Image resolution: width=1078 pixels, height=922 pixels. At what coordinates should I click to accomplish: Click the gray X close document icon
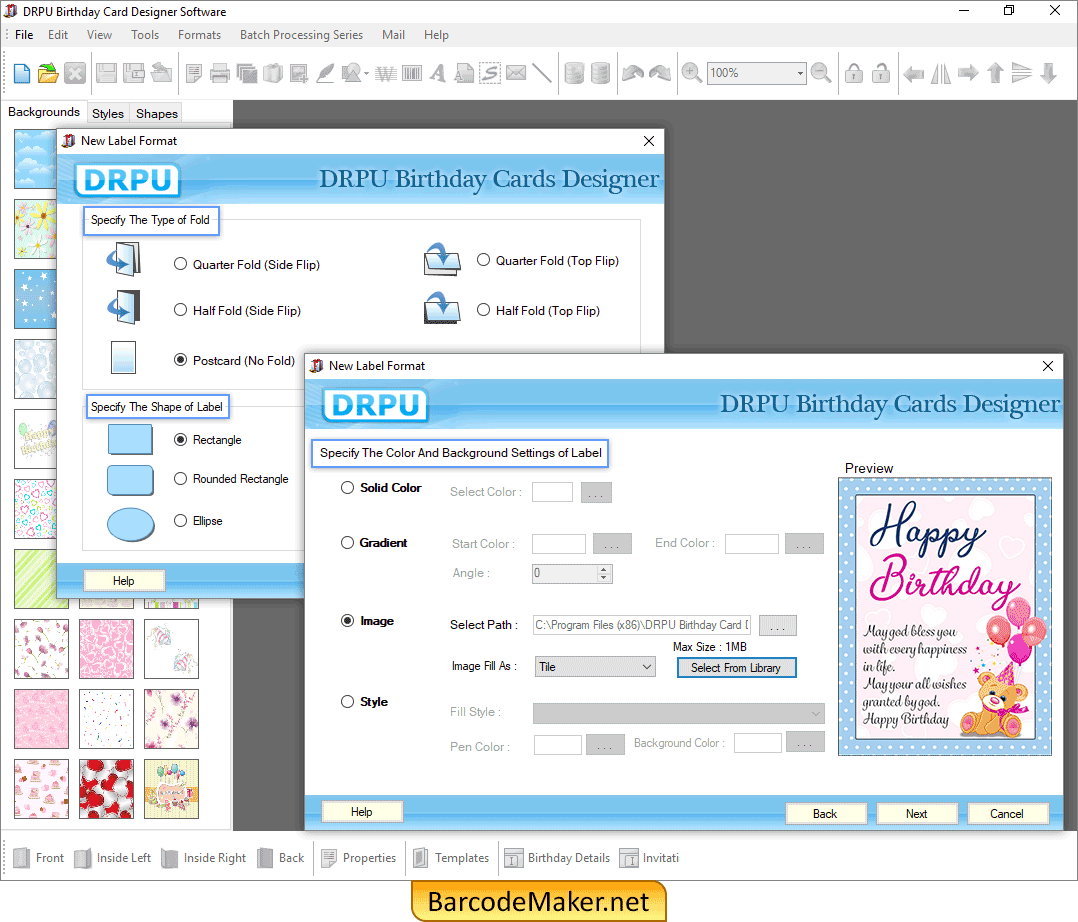point(75,73)
